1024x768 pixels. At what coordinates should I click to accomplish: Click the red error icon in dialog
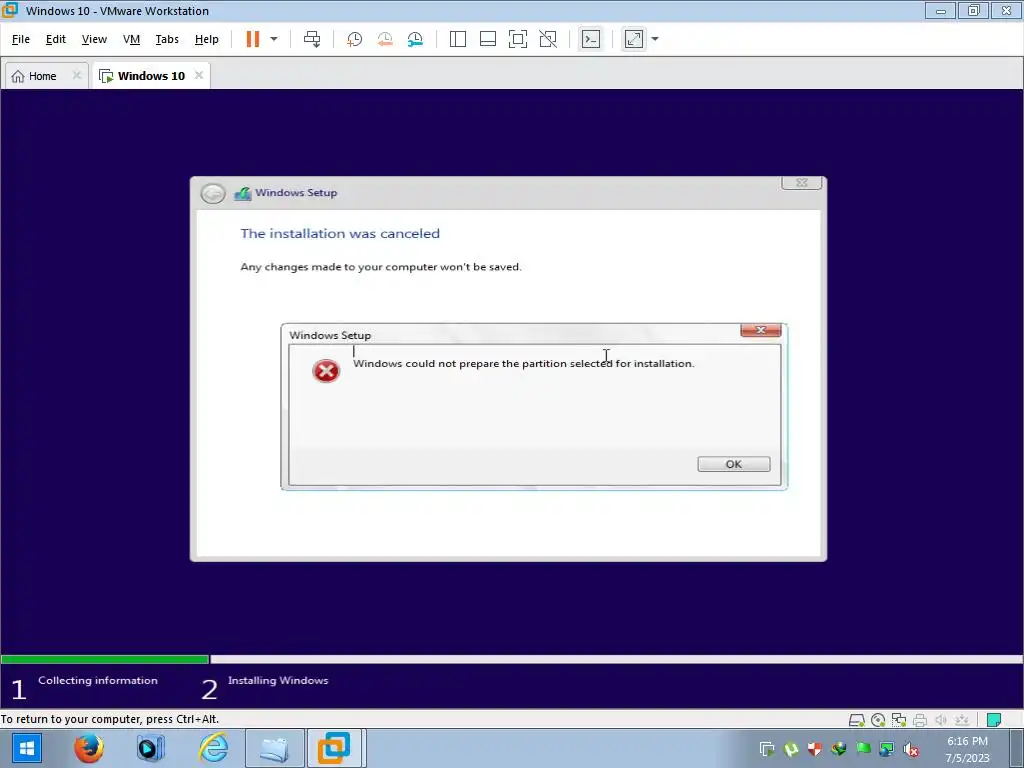click(x=326, y=371)
